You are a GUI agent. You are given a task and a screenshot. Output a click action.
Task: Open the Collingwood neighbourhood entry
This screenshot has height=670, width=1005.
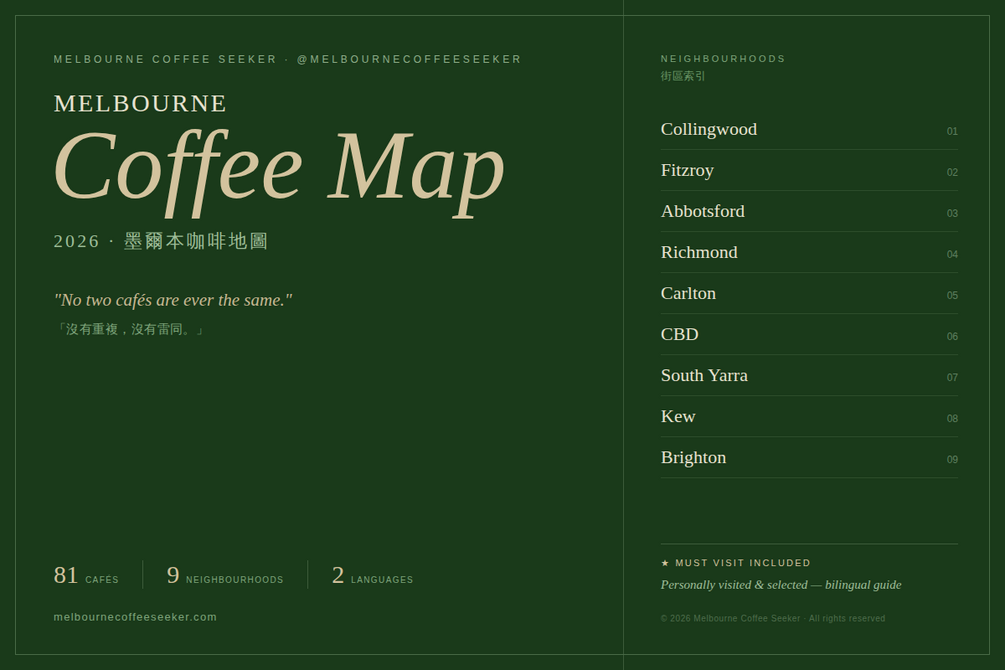click(x=809, y=130)
